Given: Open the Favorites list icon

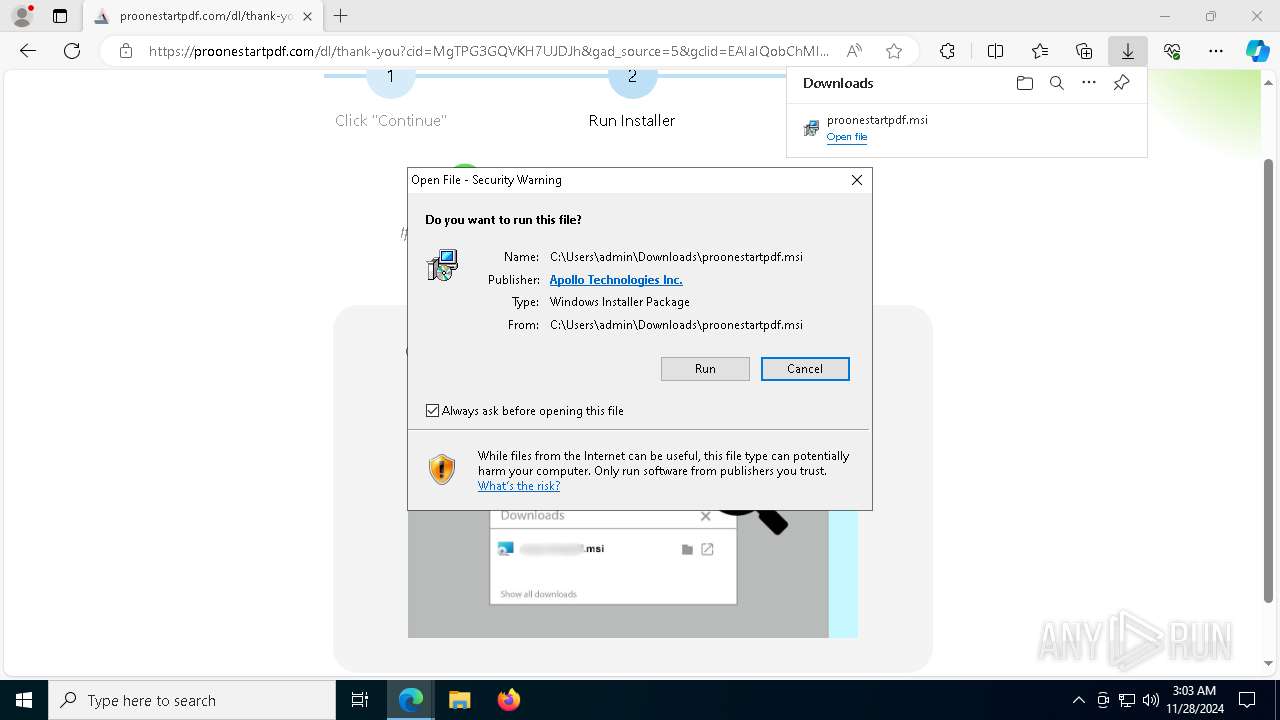Looking at the screenshot, I should (x=1040, y=51).
